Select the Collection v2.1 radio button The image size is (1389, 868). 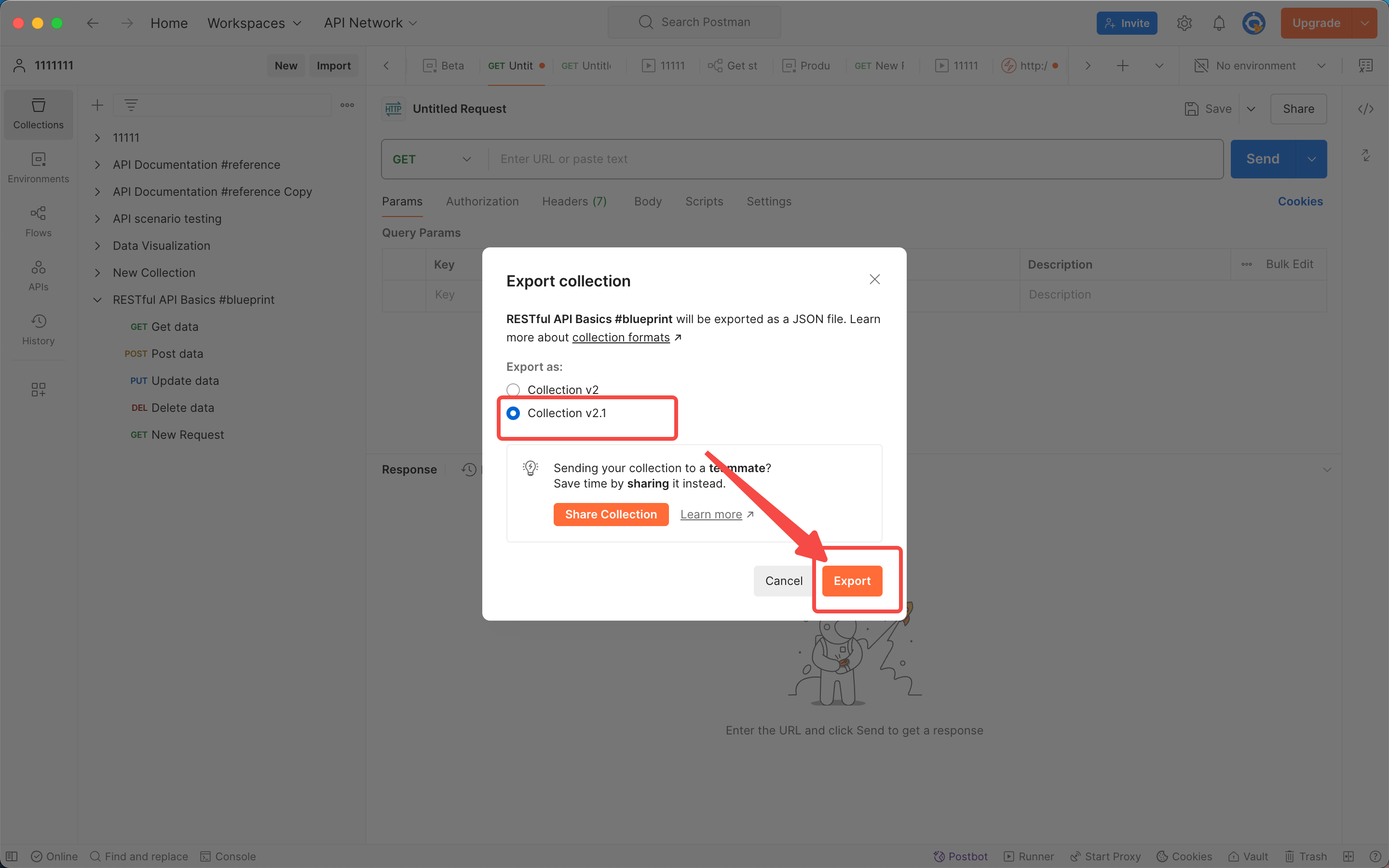(x=513, y=413)
